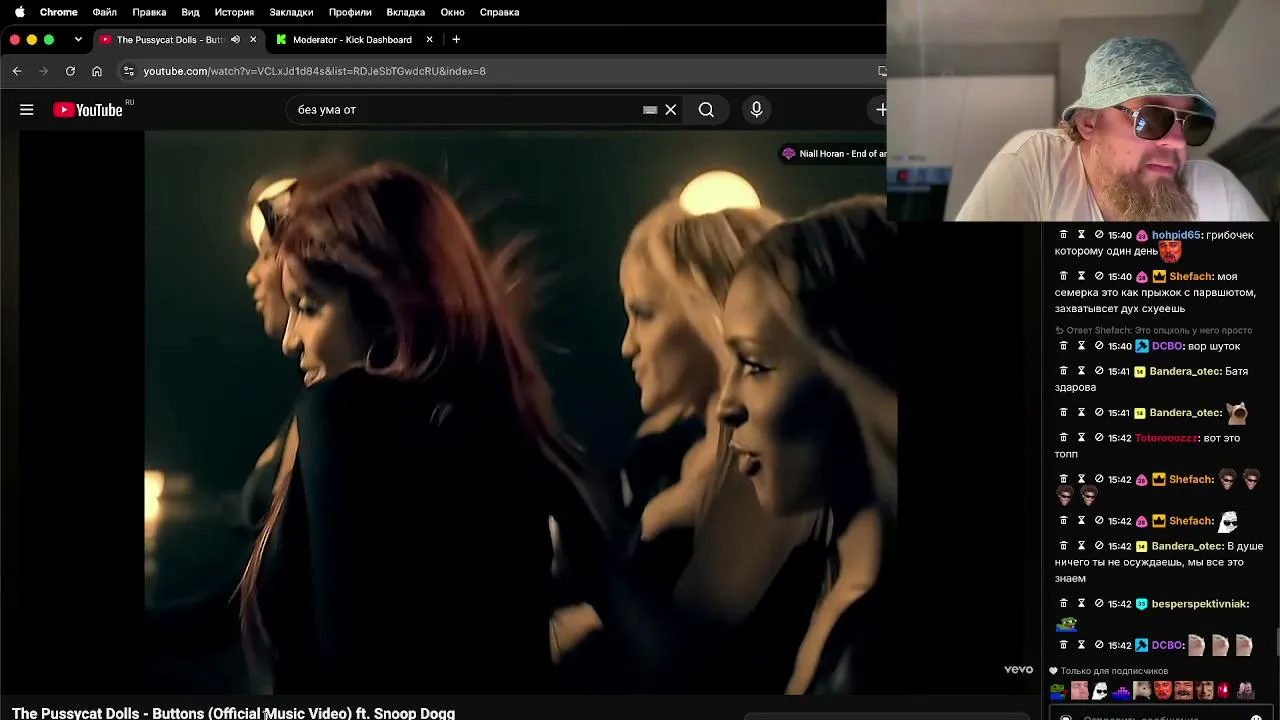Run the YouTube search magnifier button
Viewport: 1280px width, 720px height.
706,110
